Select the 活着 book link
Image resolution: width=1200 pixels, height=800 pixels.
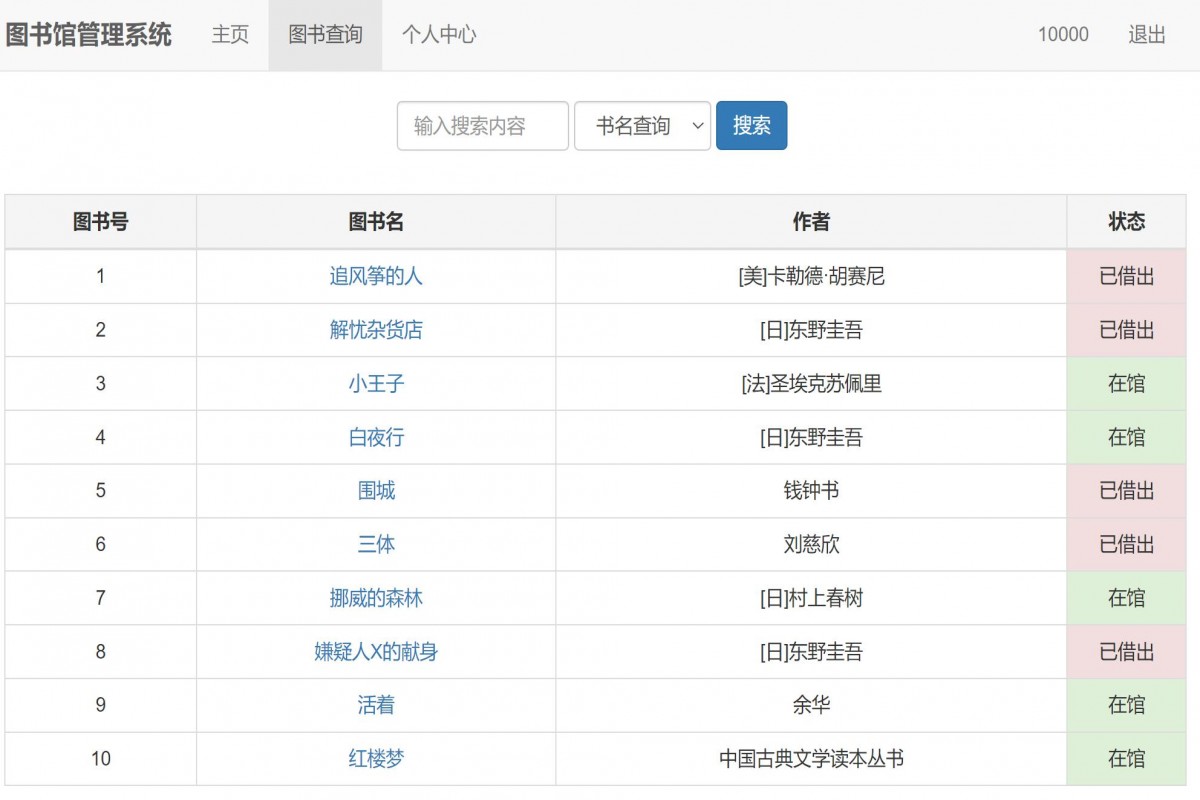(x=375, y=705)
